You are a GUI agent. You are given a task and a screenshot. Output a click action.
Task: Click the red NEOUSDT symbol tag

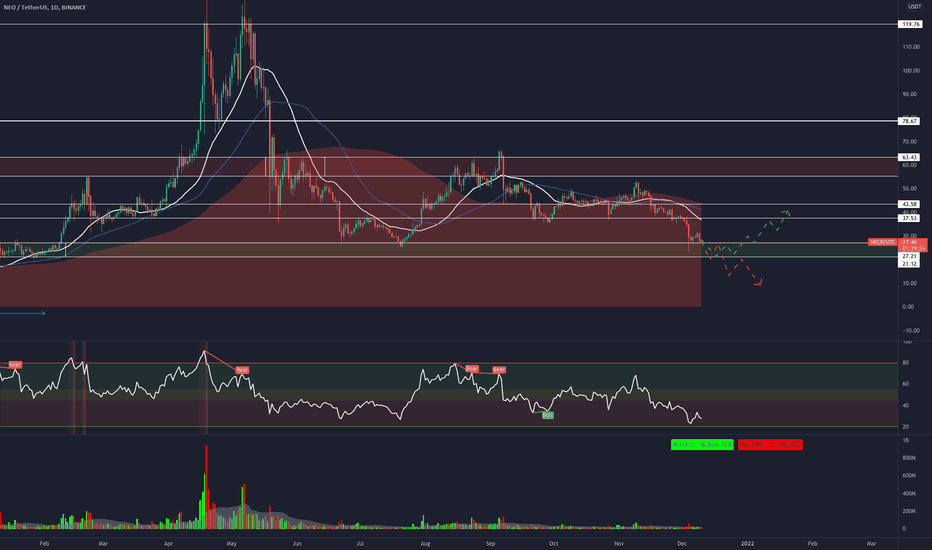[x=882, y=242]
